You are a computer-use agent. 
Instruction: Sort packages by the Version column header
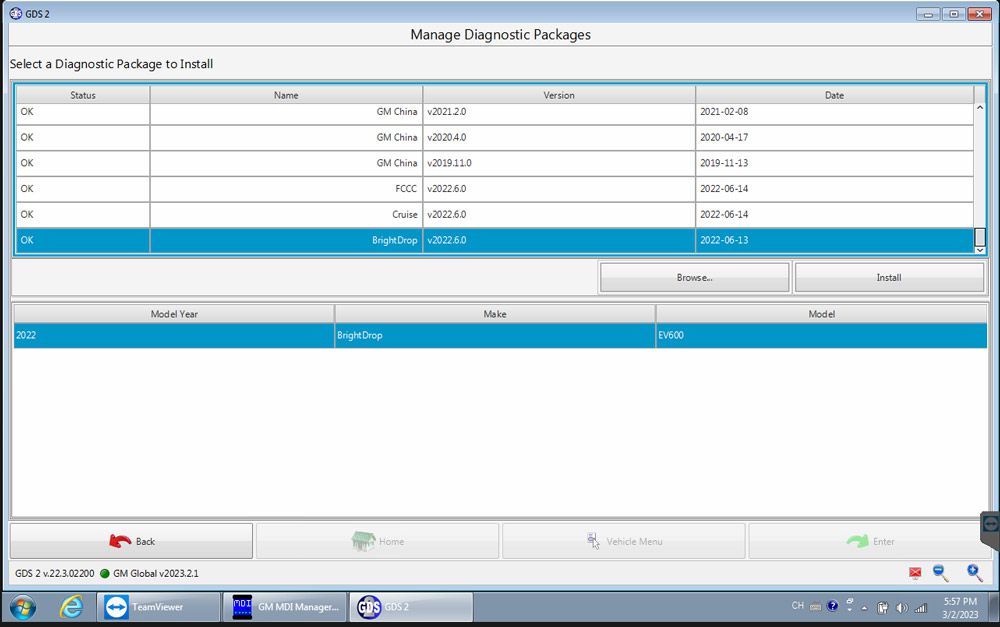click(558, 95)
